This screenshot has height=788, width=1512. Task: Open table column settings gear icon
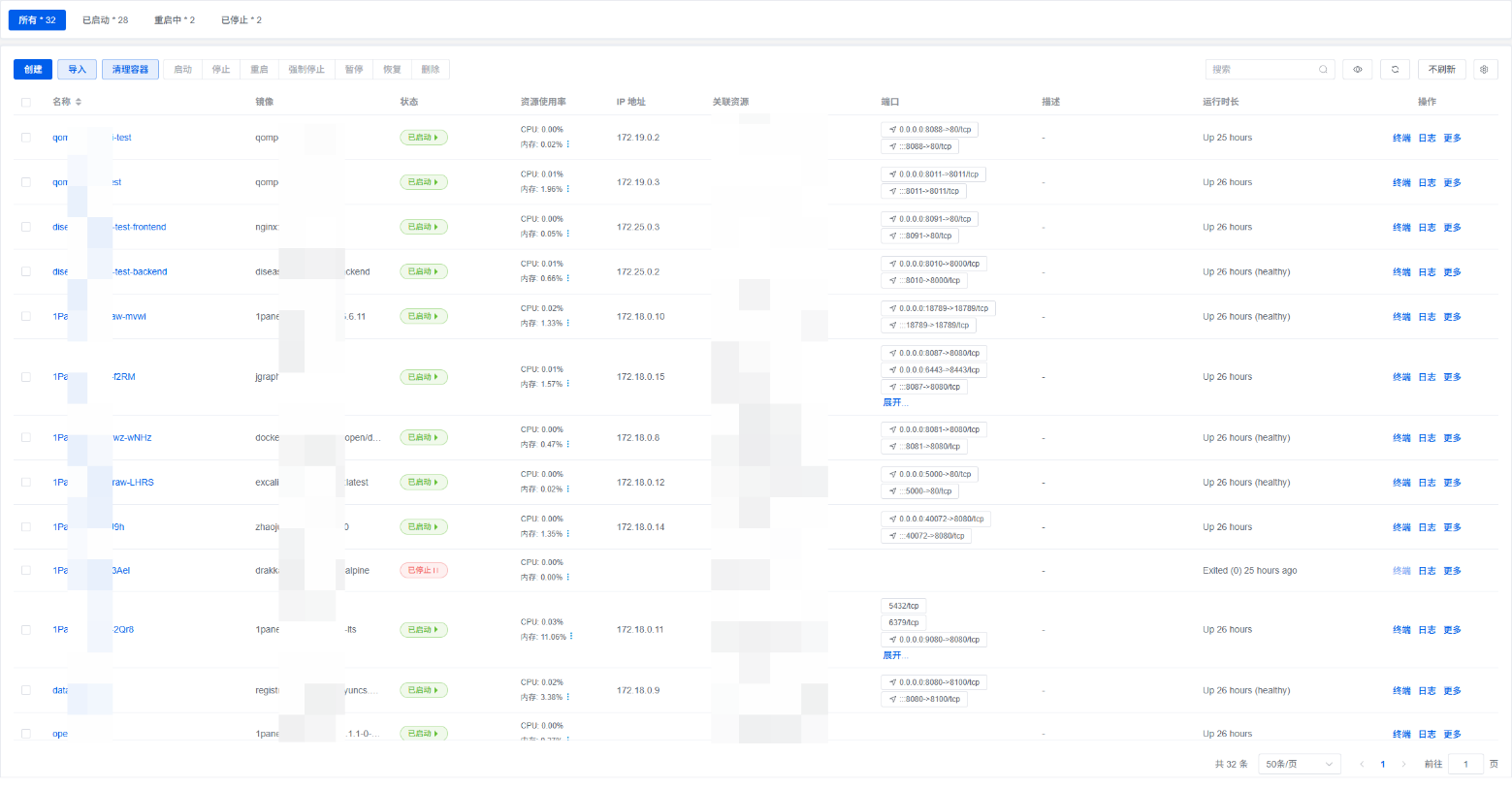1484,70
